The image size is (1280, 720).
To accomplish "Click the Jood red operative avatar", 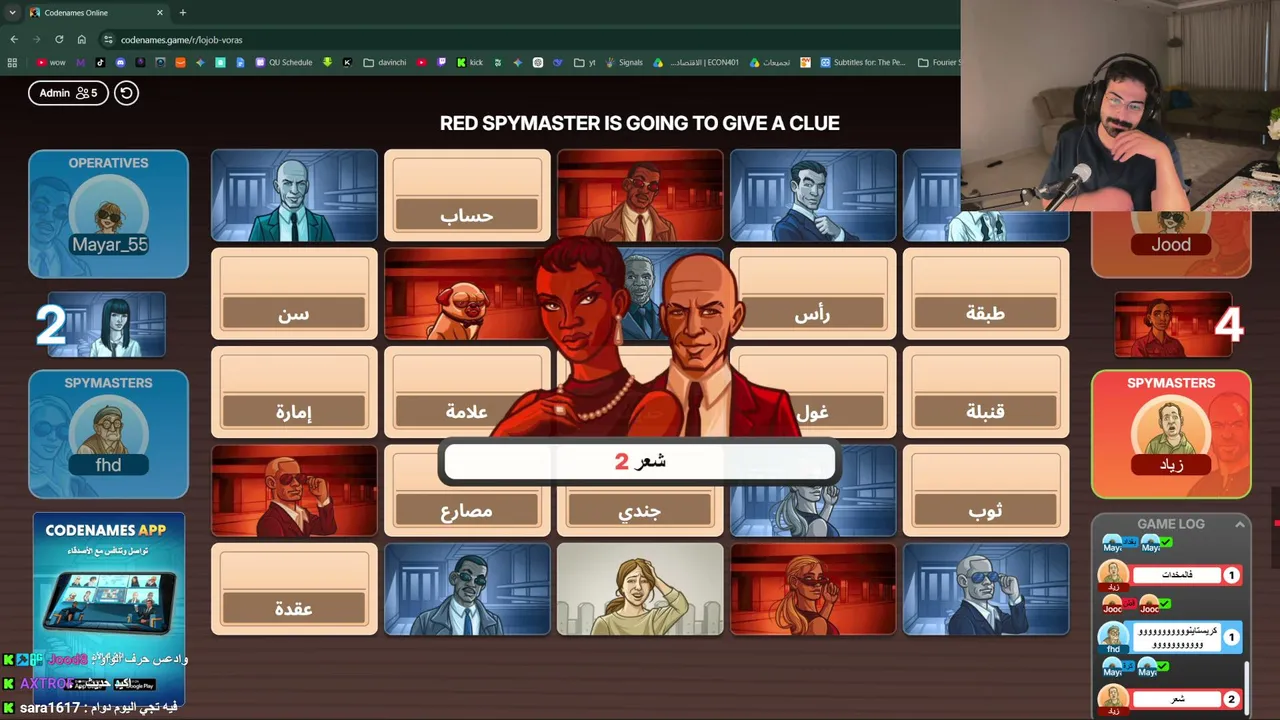I will pyautogui.click(x=1171, y=222).
